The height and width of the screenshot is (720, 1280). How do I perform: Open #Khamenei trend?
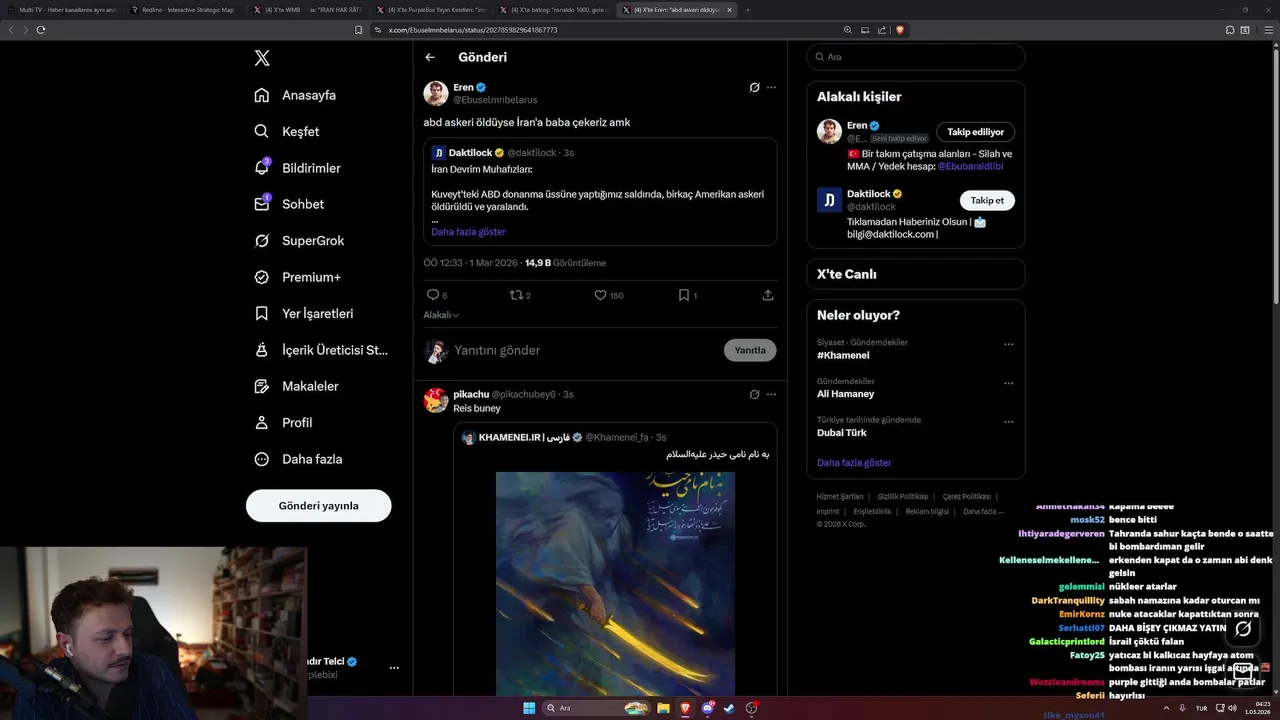843,355
